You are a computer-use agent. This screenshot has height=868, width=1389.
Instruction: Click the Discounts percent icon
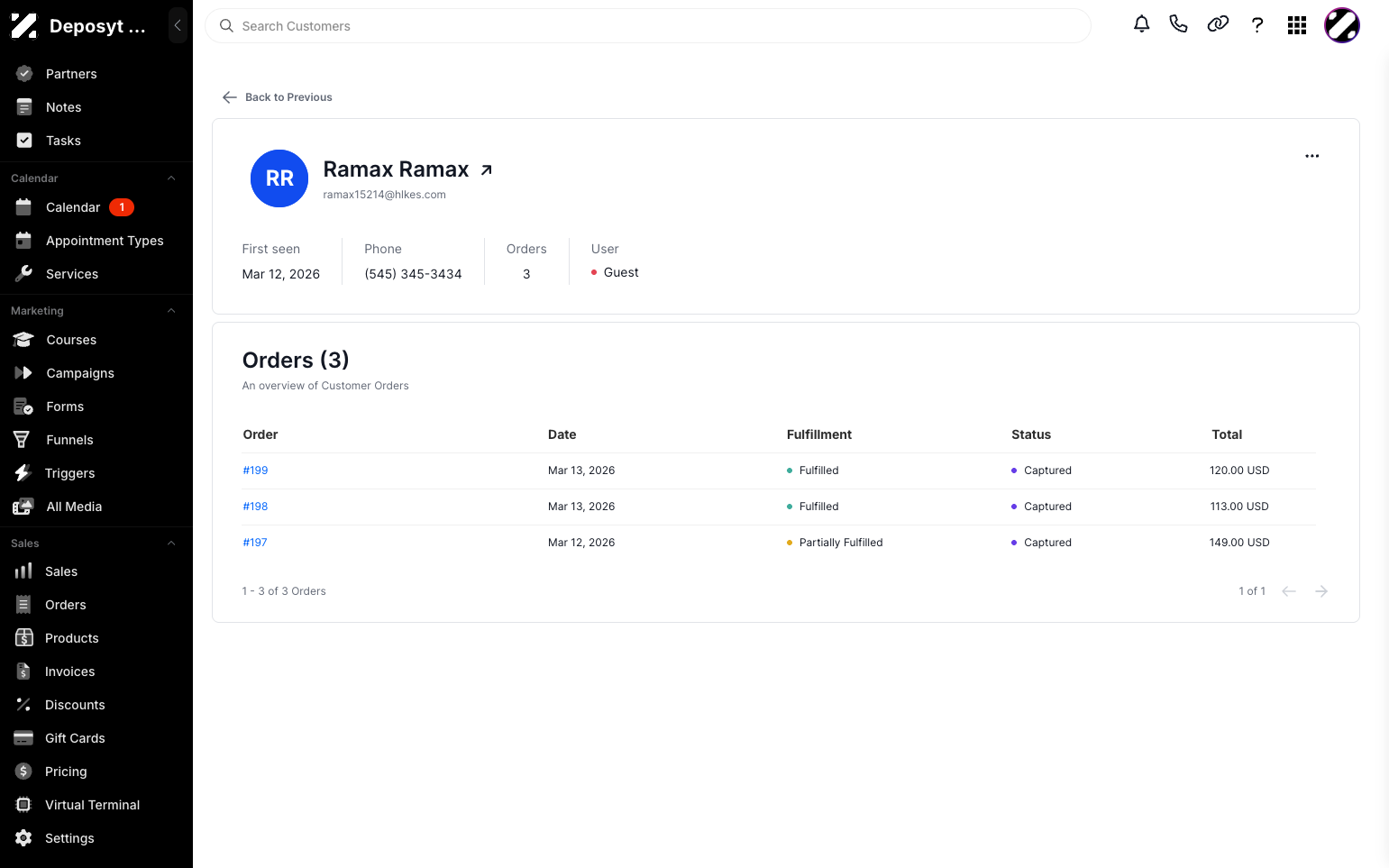[23, 705]
